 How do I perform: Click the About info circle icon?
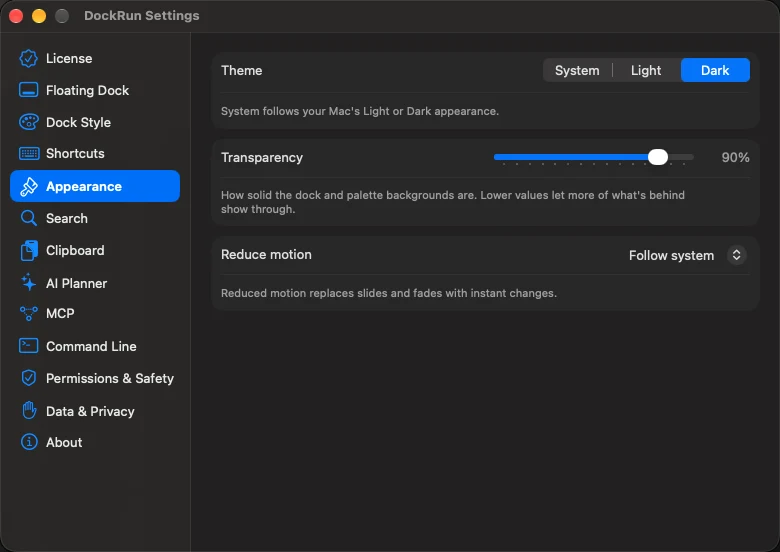[29, 442]
